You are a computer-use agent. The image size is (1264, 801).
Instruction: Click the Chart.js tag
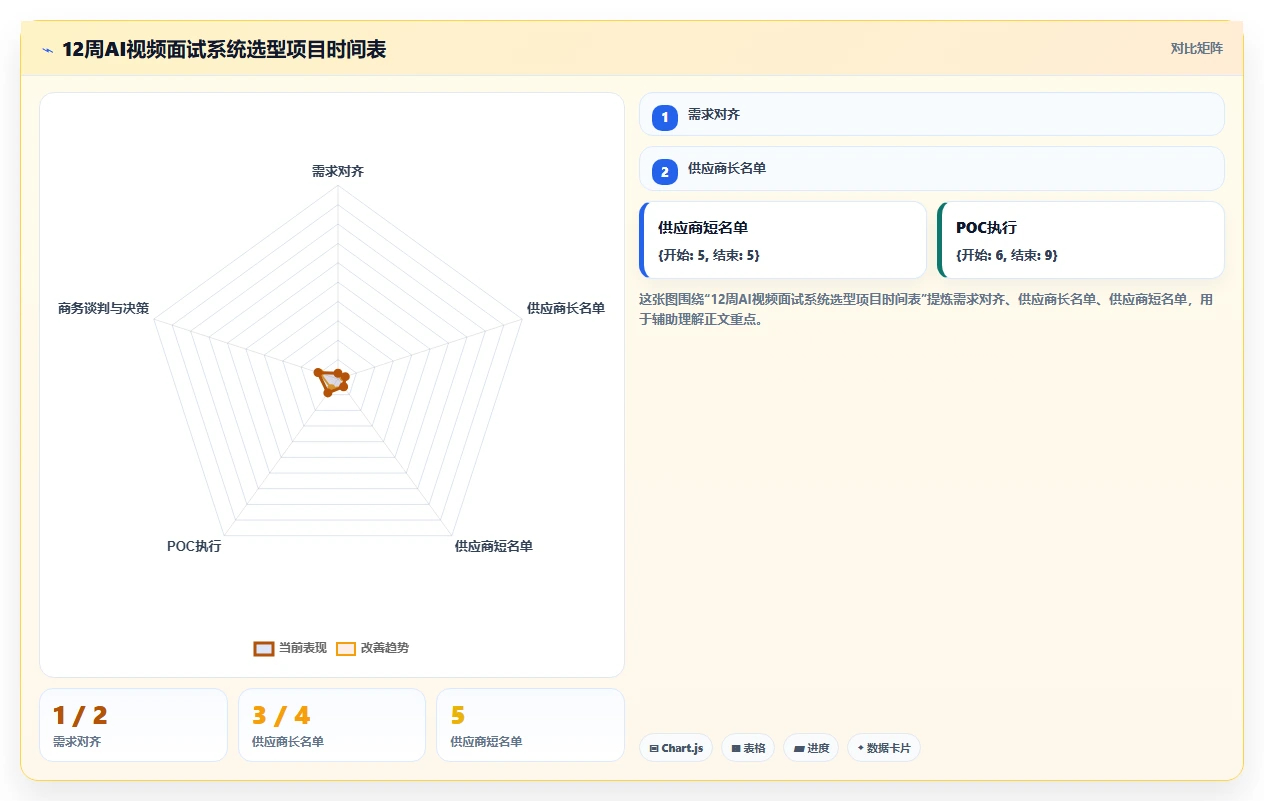676,748
